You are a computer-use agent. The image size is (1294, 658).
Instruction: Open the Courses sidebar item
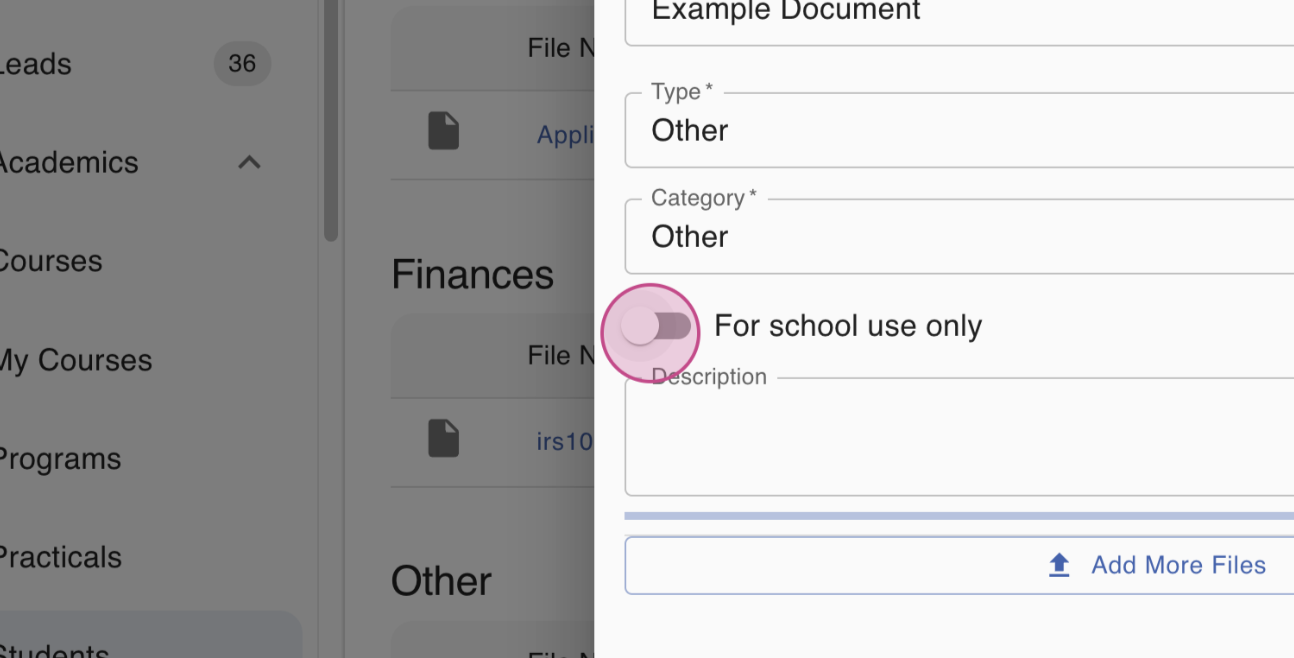50,261
